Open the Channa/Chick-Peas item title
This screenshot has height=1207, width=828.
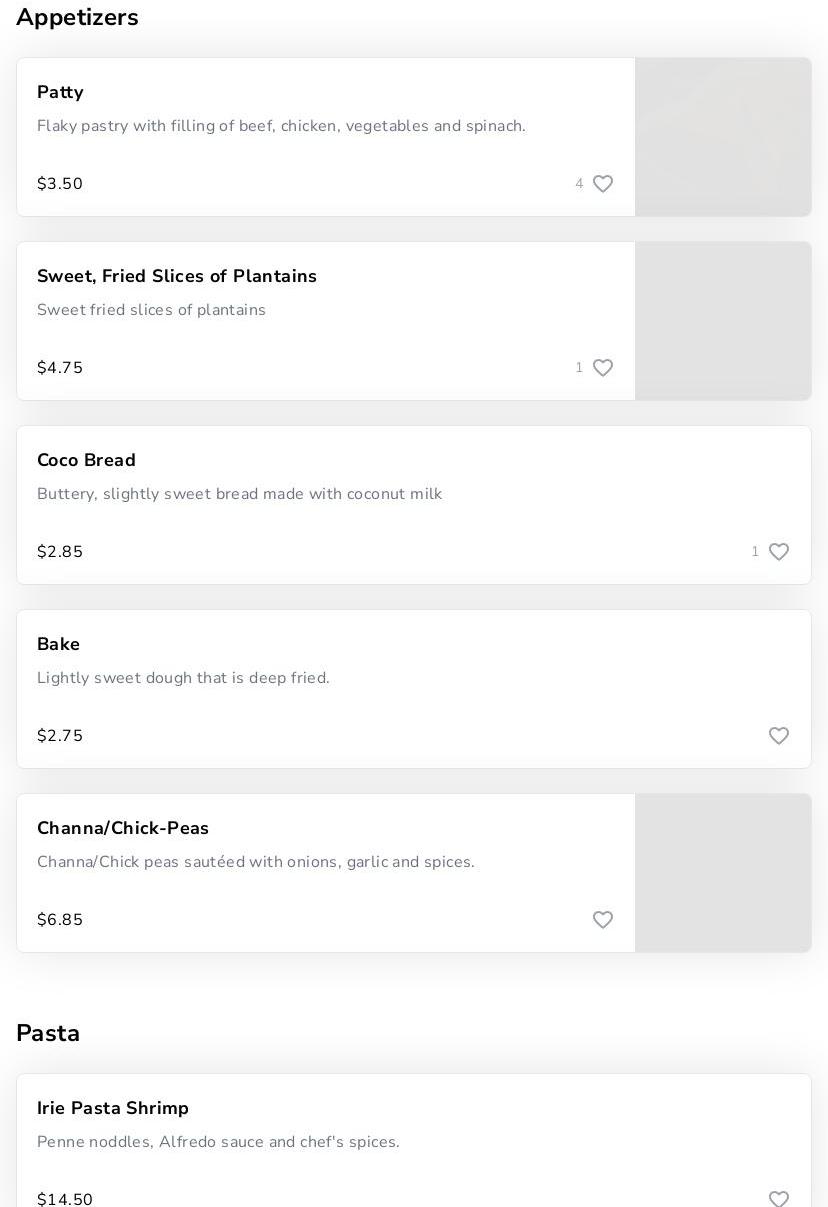tap(123, 829)
